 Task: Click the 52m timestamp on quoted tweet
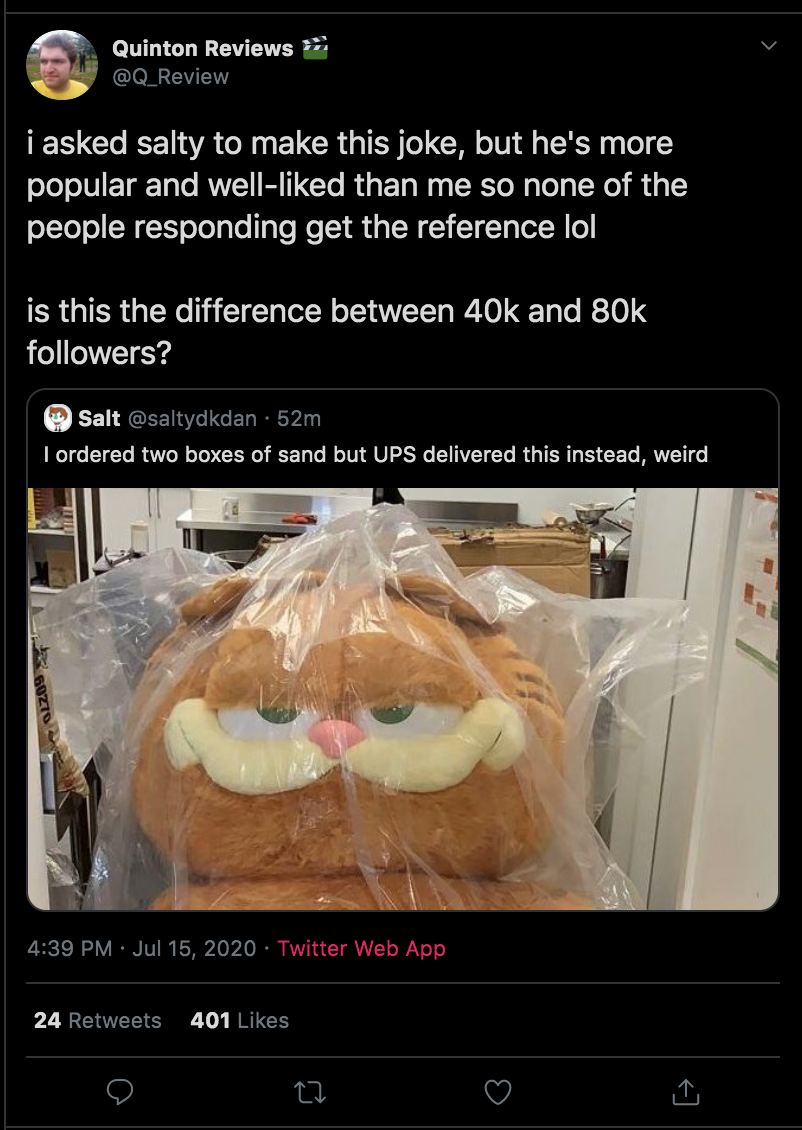298,419
